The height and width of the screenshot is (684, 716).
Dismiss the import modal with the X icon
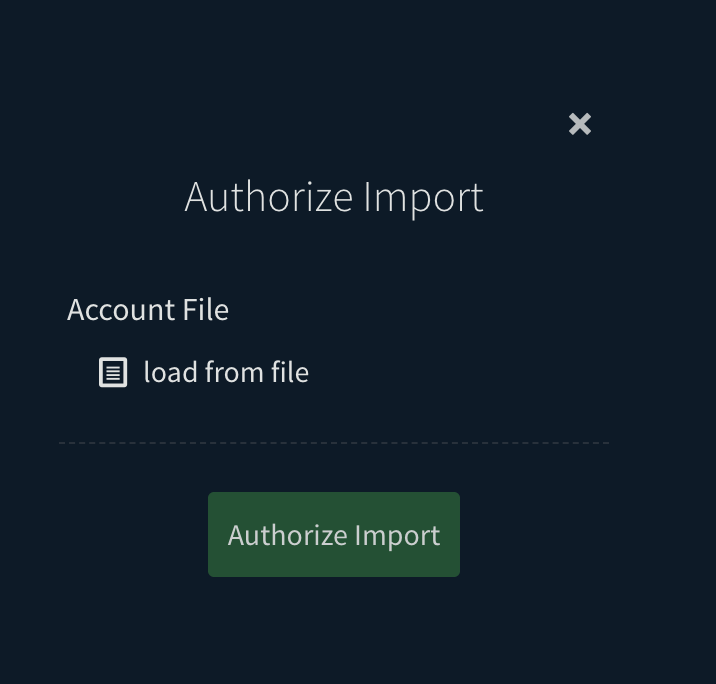click(x=580, y=124)
